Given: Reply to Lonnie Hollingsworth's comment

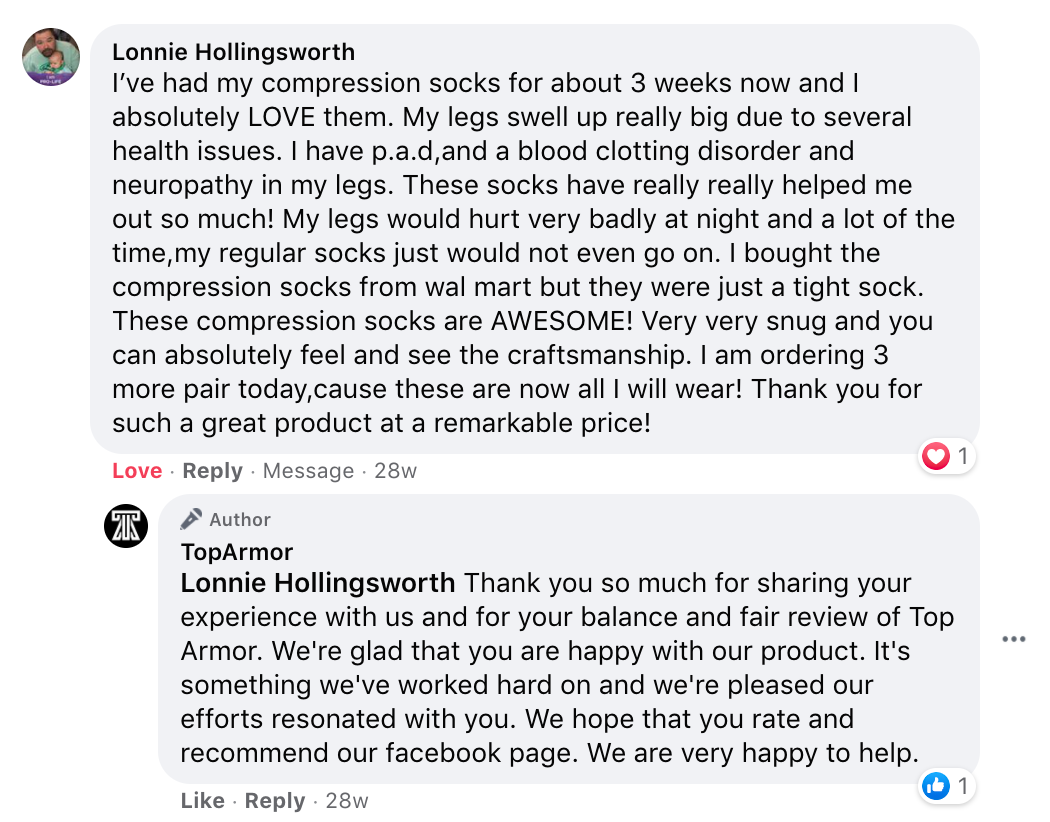Looking at the screenshot, I should (212, 471).
